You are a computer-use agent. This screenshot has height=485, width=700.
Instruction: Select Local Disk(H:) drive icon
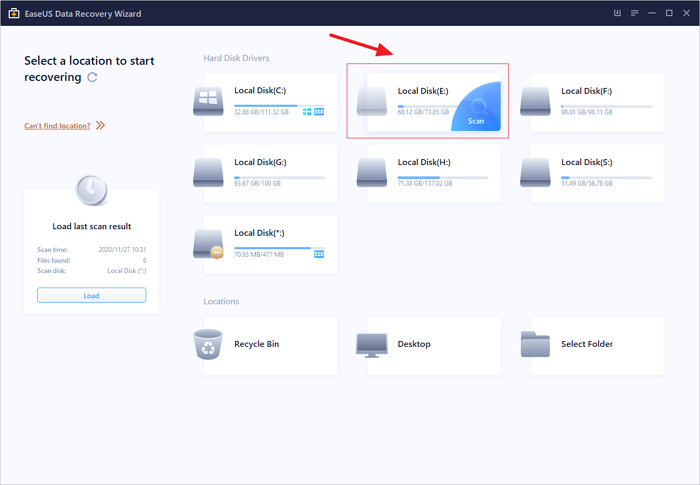click(372, 172)
